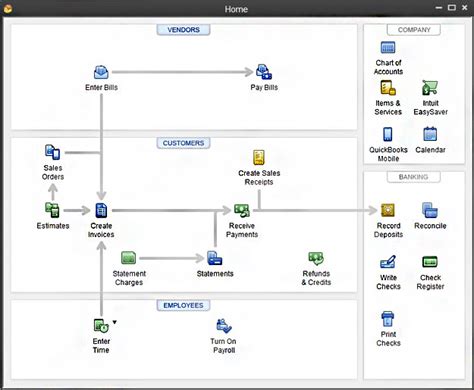Open the Refunds & Credits icon
The height and width of the screenshot is (390, 474).
coord(316,258)
